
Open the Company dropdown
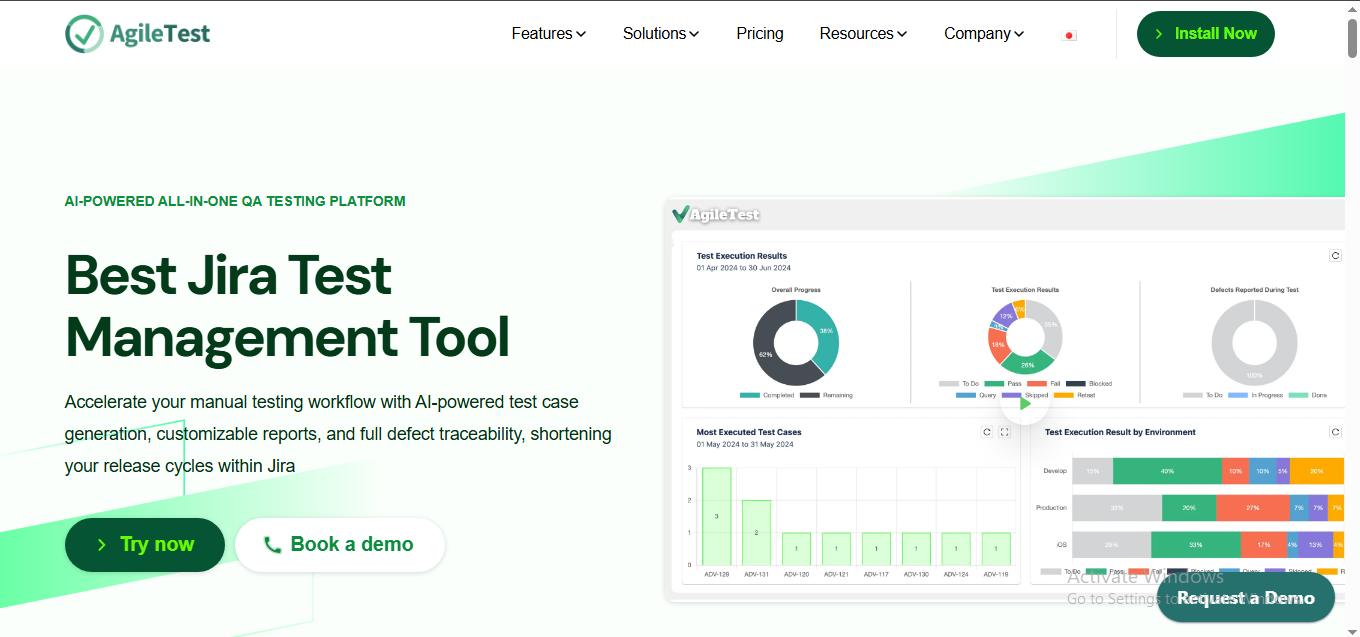point(983,33)
